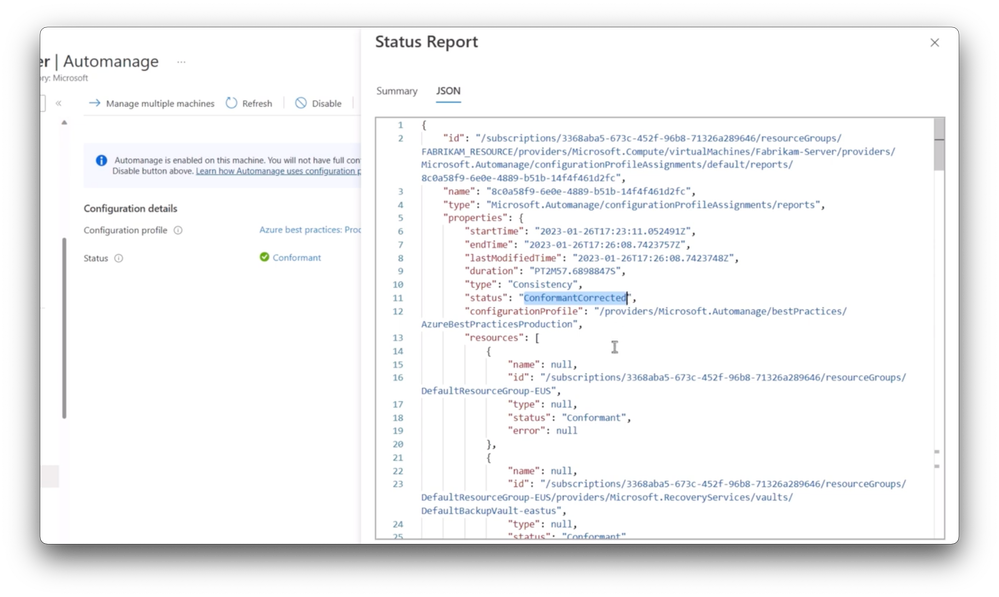Click the "error": null entry on line 19
Screen dimensions: 999x597
tap(542, 431)
